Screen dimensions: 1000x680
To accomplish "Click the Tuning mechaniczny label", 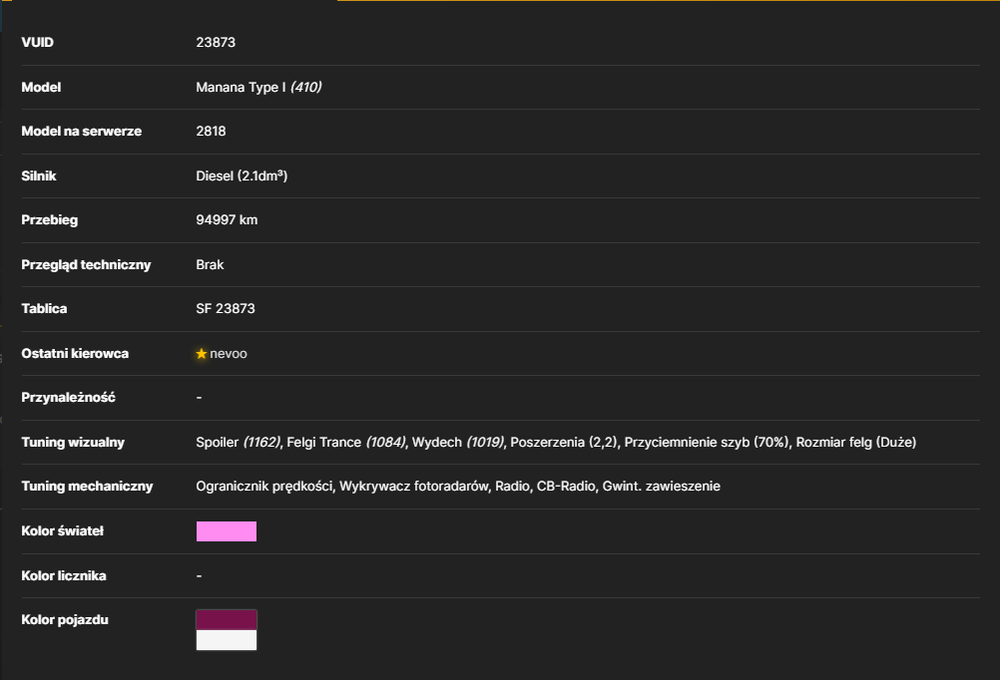I will tap(87, 486).
